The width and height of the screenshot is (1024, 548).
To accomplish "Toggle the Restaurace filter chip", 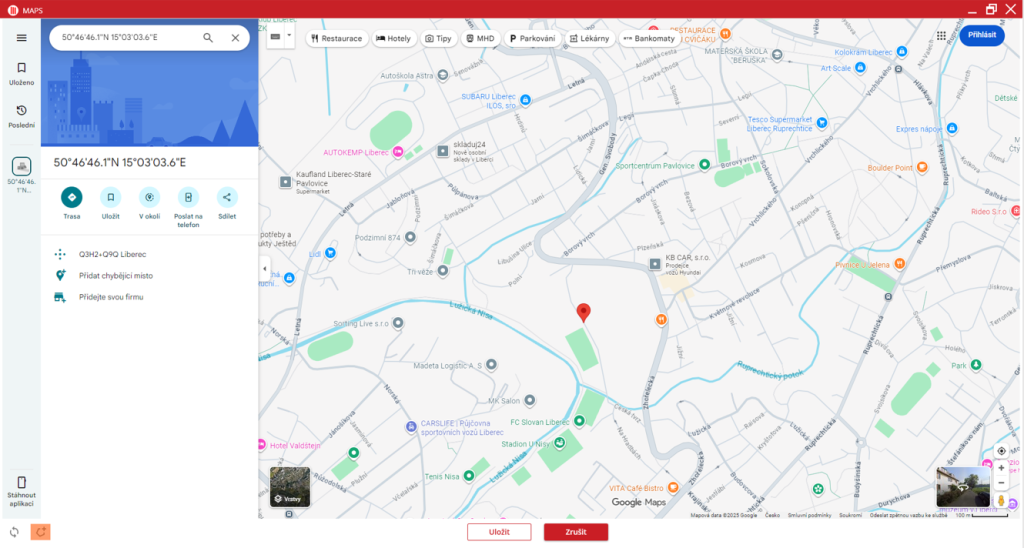I will pyautogui.click(x=336, y=38).
